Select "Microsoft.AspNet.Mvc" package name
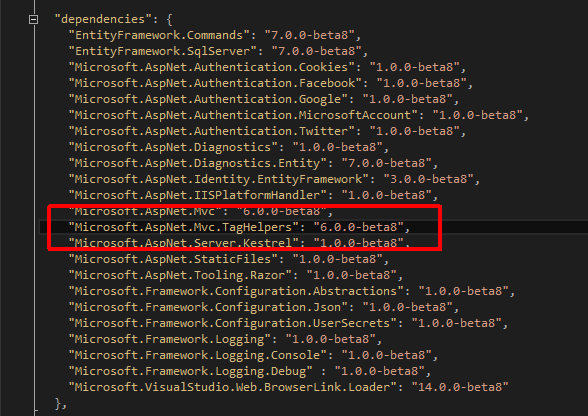Viewport: 588px width, 416px height. 145,212
